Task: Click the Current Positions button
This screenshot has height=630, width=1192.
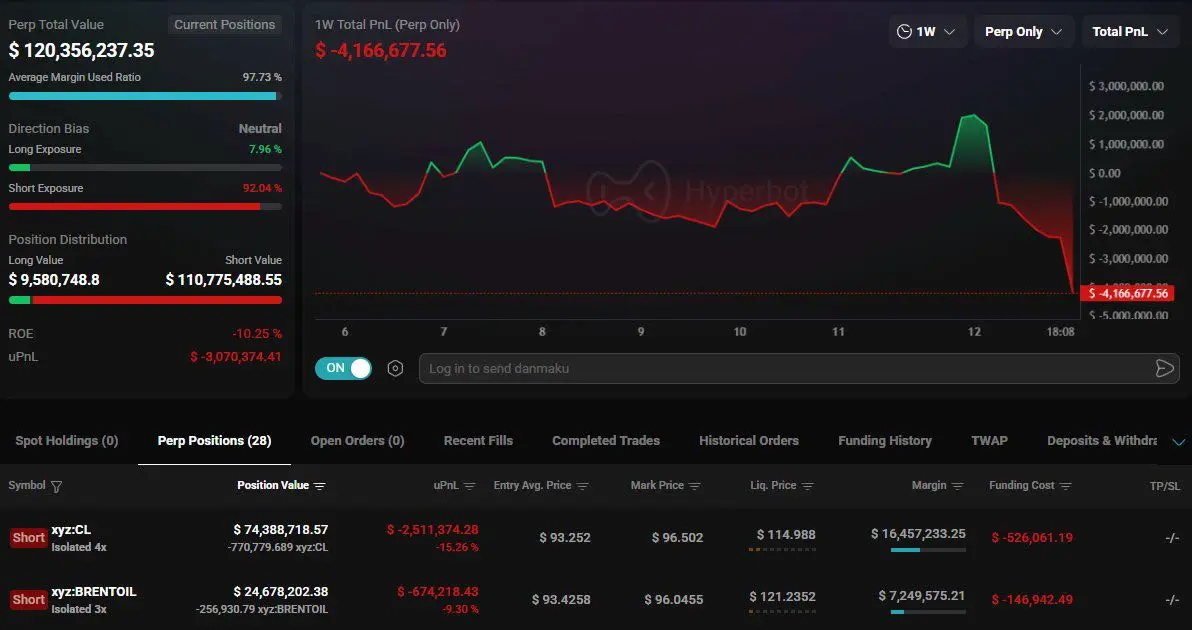Action: [x=224, y=24]
